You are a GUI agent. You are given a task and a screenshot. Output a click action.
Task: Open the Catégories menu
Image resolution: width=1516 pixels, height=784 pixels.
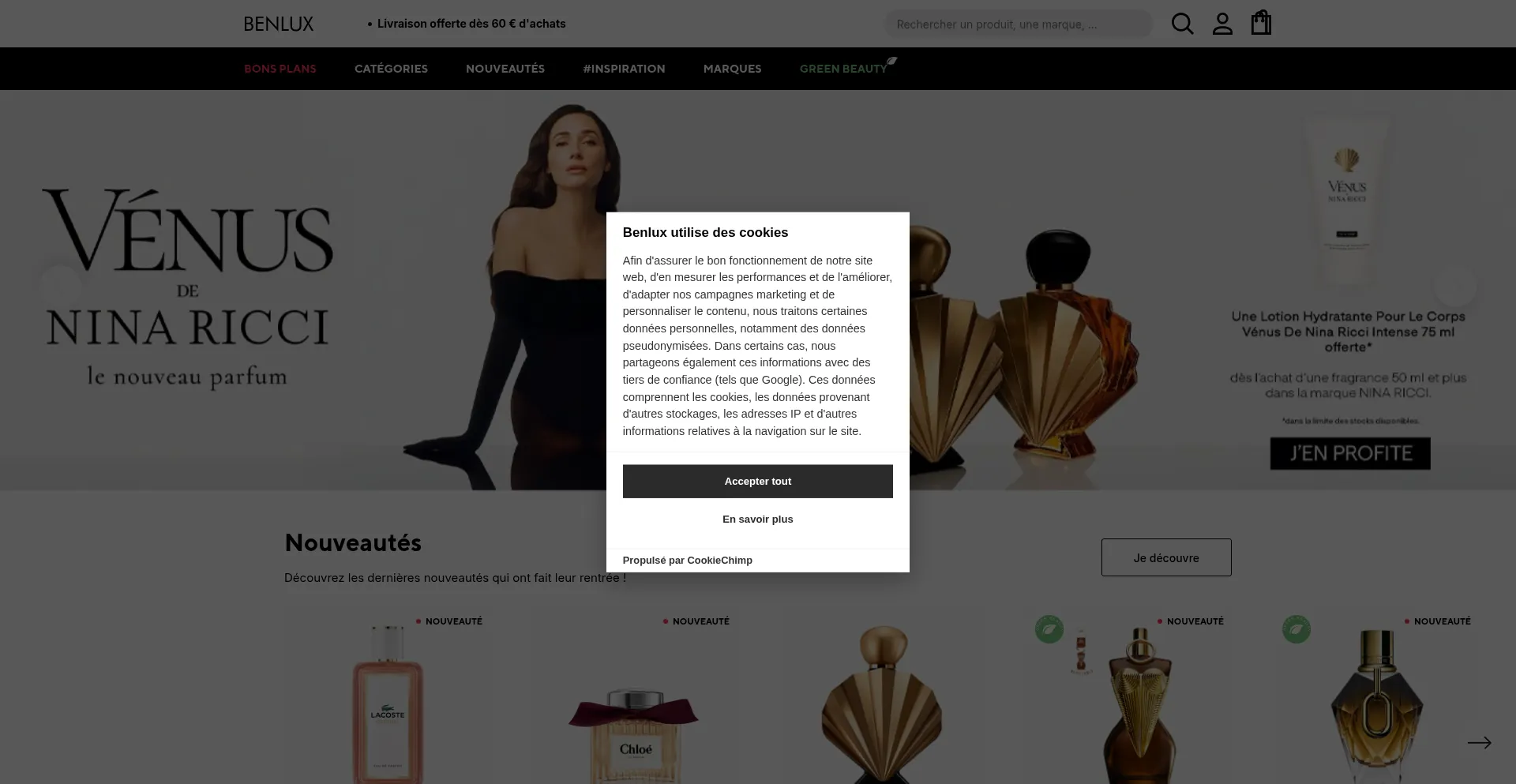point(391,69)
